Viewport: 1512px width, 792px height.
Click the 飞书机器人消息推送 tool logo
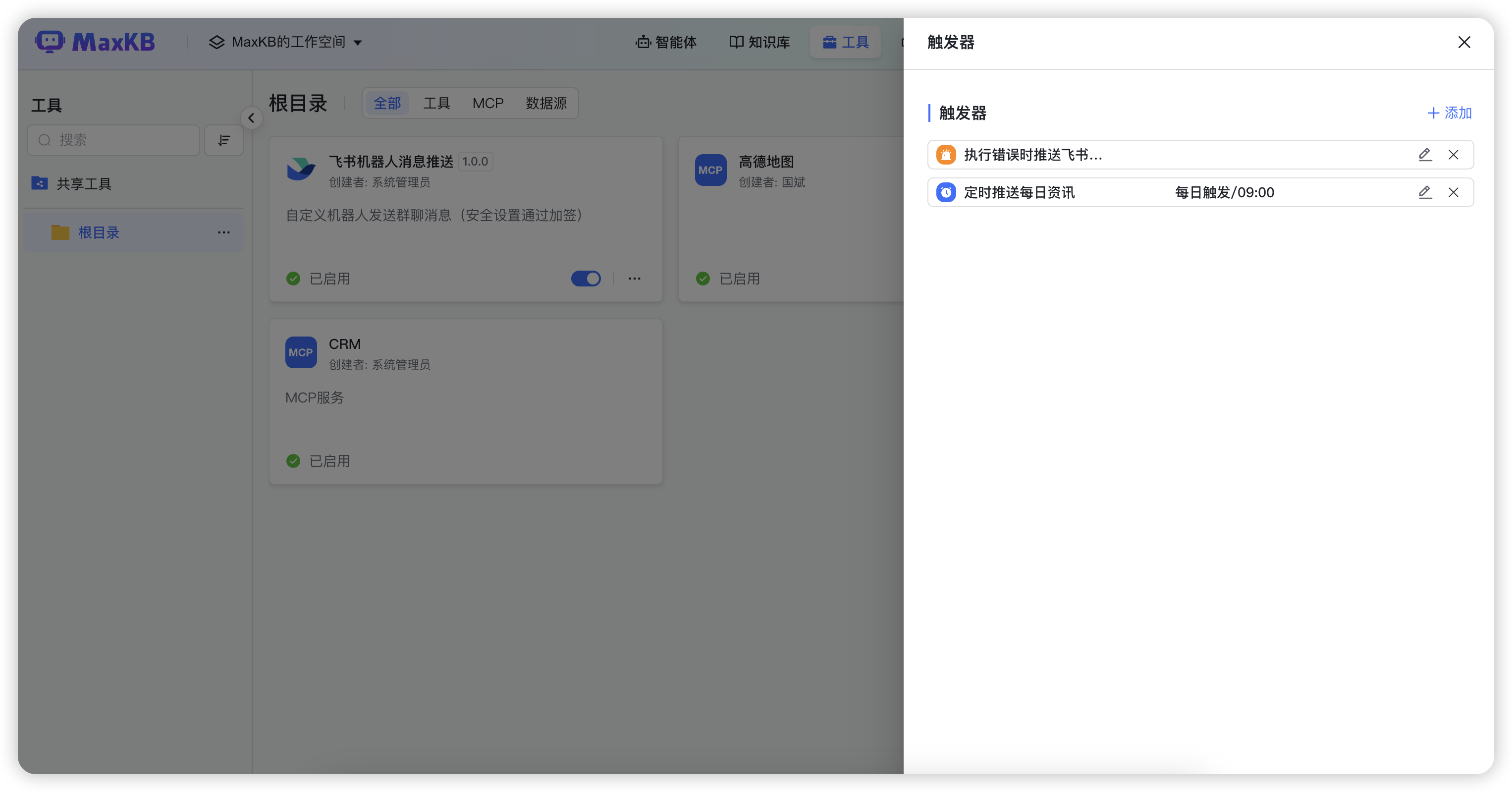301,169
